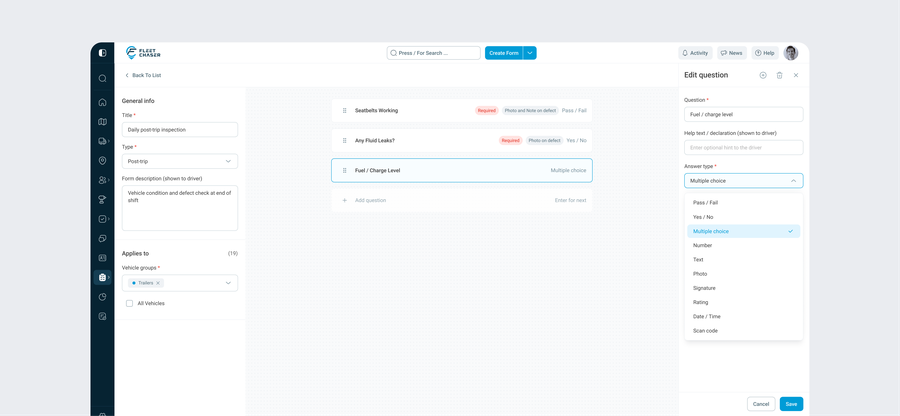900x416 pixels.
Task: Click the Form description text area
Action: [180, 208]
